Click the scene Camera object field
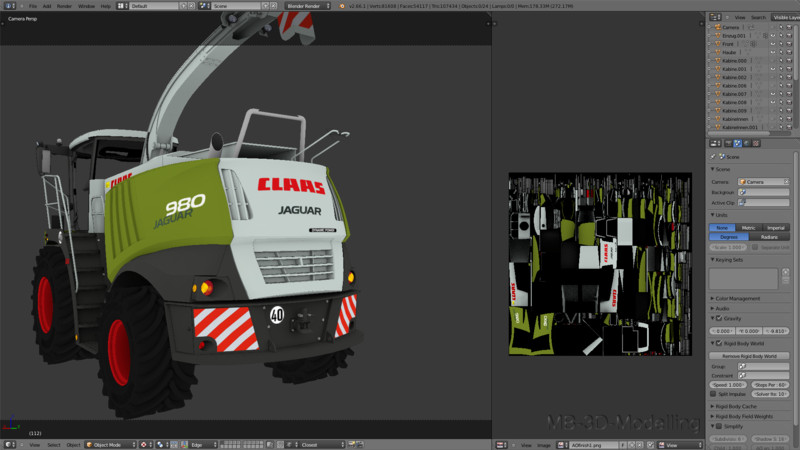 (x=763, y=182)
